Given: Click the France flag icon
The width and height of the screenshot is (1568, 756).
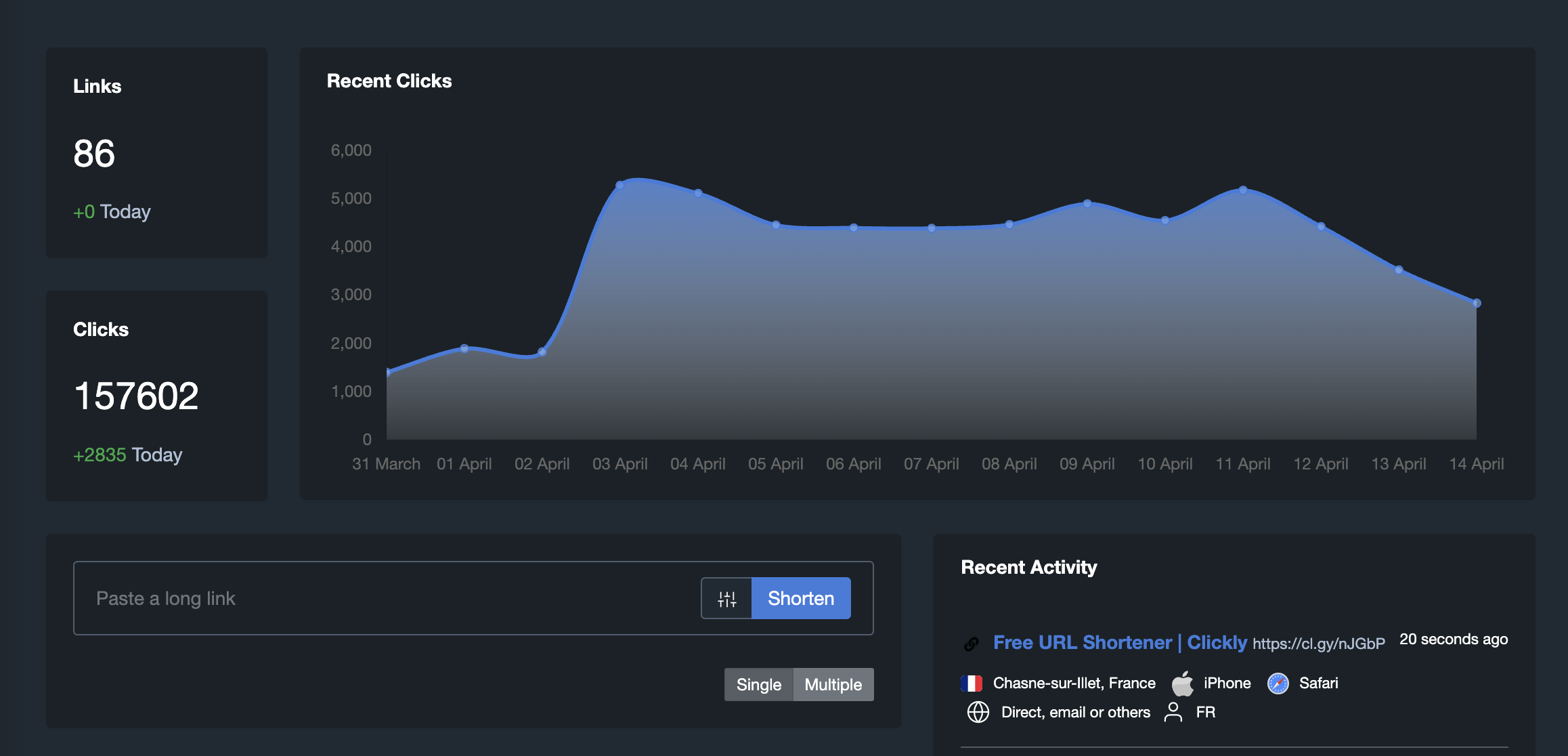Looking at the screenshot, I should click(x=972, y=683).
